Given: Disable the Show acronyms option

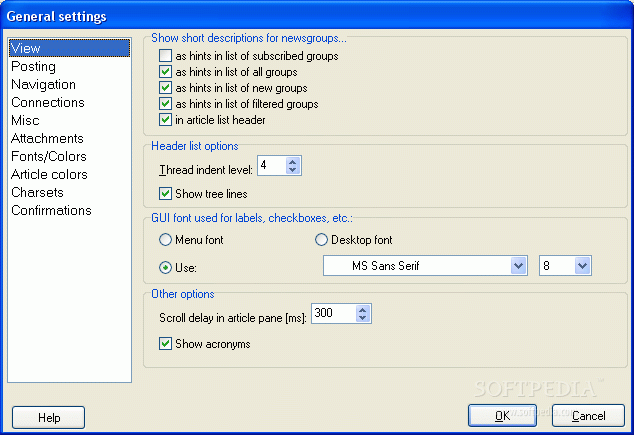Looking at the screenshot, I should 165,344.
